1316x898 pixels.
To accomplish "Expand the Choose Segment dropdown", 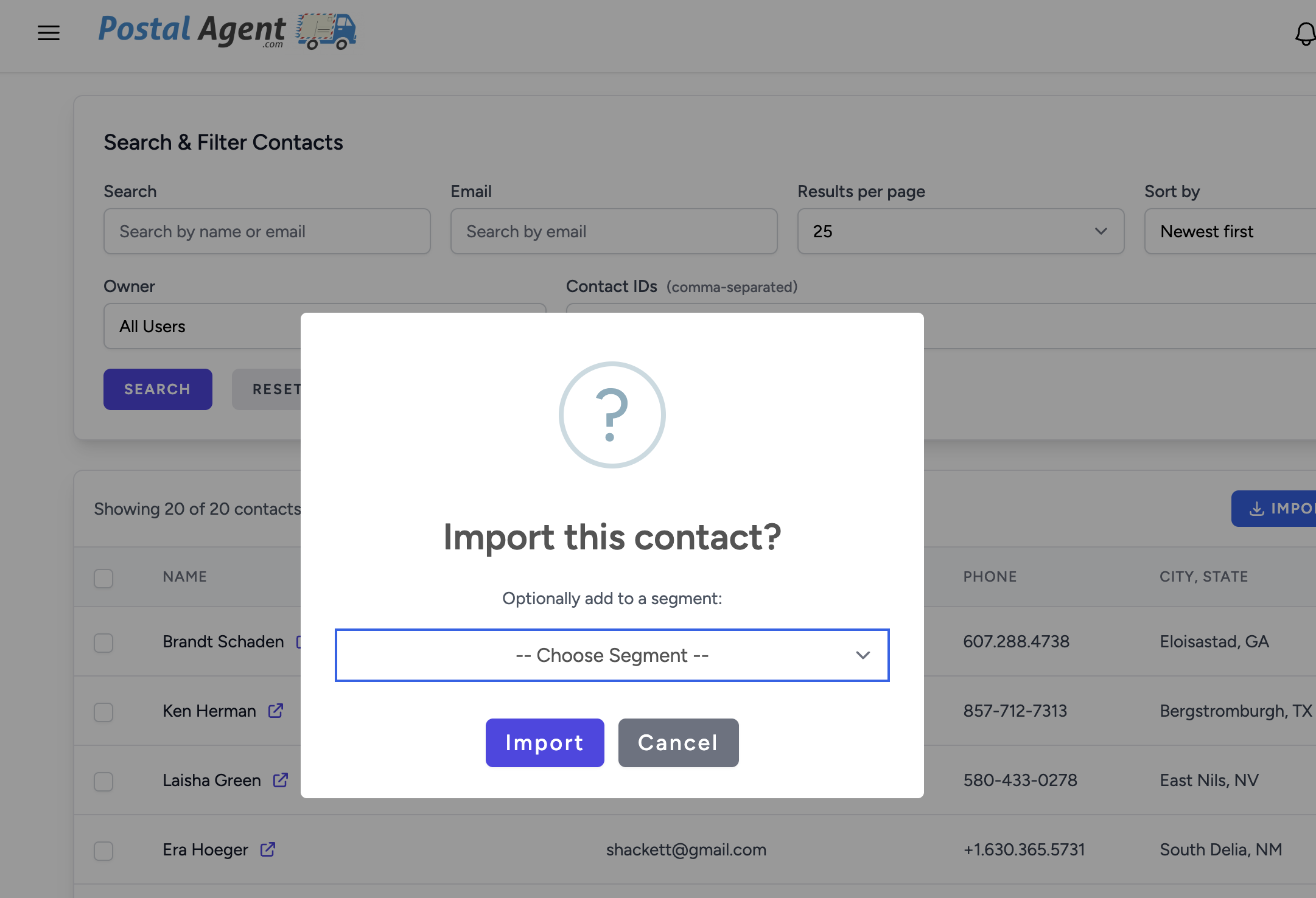I will (x=612, y=655).
